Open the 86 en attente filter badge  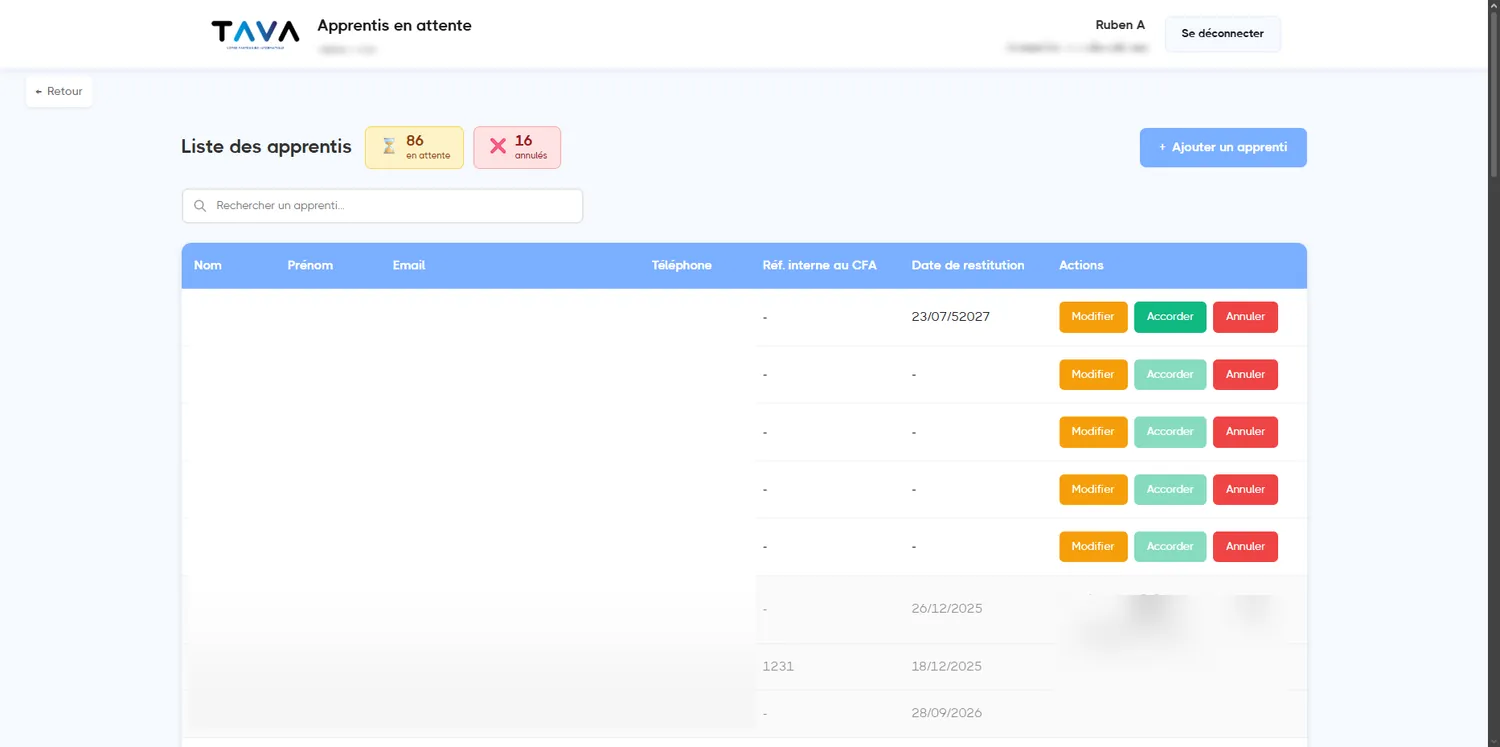(414, 147)
